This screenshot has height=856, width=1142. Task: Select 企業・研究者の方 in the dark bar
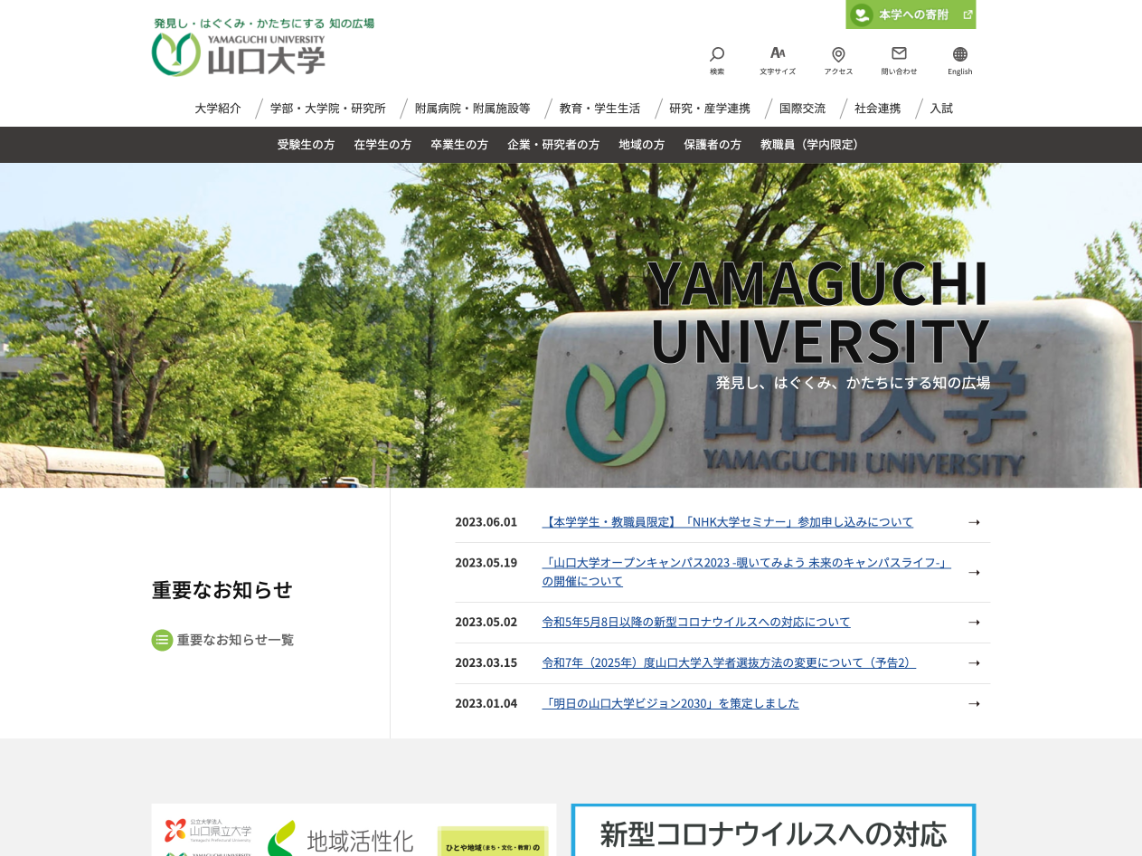pos(554,145)
